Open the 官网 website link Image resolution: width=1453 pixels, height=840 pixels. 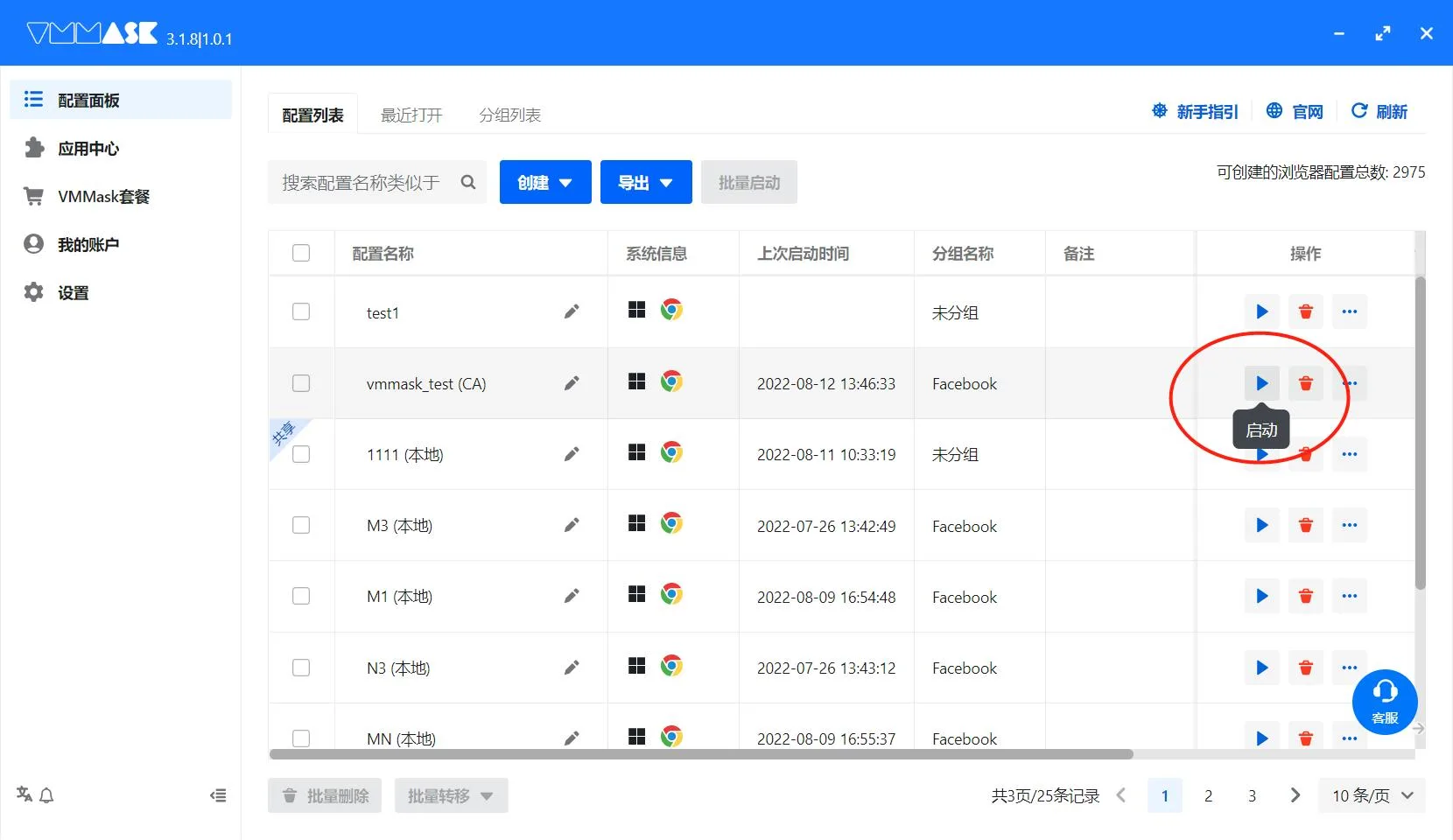1295,111
